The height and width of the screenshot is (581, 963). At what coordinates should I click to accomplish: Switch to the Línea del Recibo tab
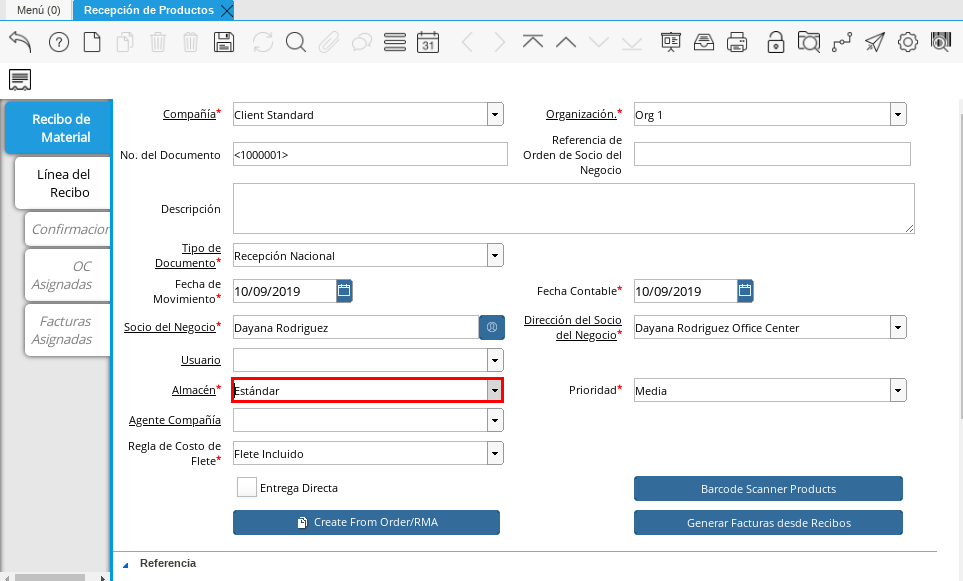pos(63,183)
